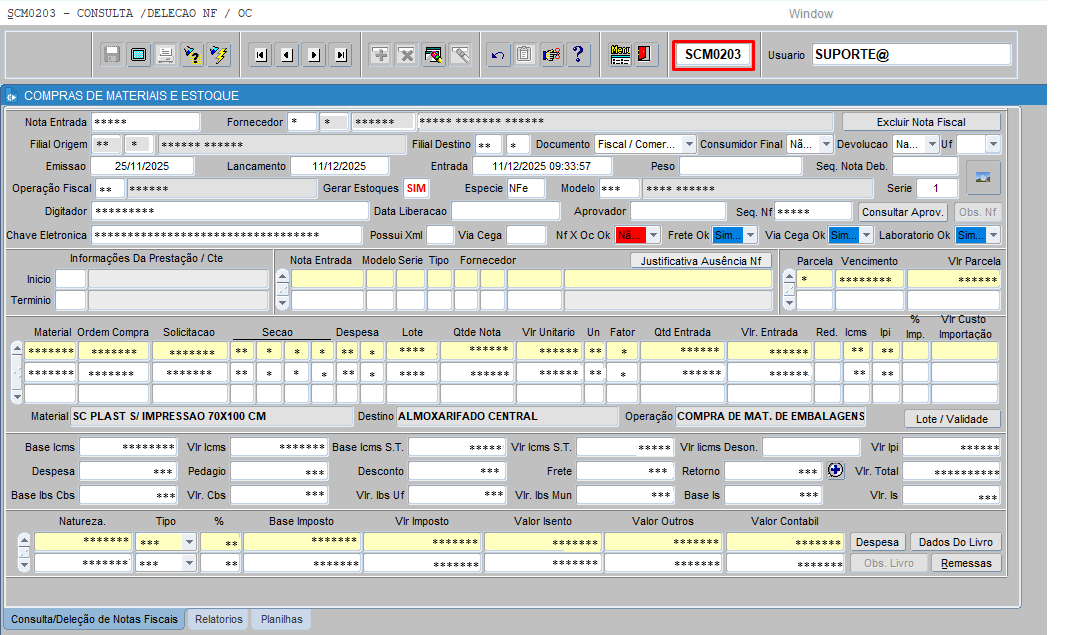Open help via the question mark icon

click(577, 54)
